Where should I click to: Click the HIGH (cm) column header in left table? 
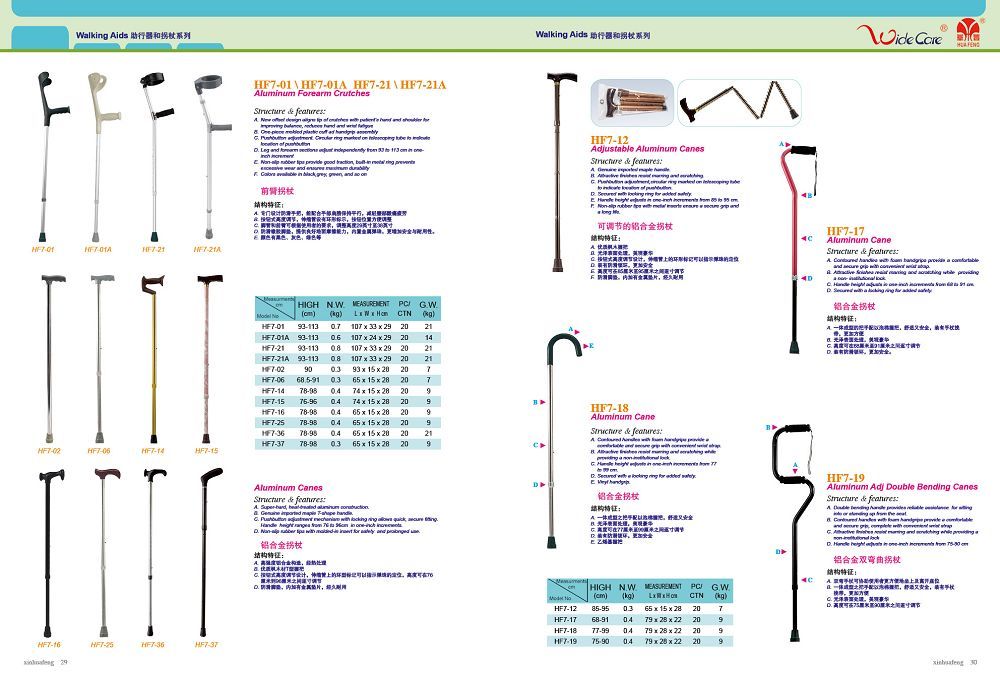tap(308, 308)
